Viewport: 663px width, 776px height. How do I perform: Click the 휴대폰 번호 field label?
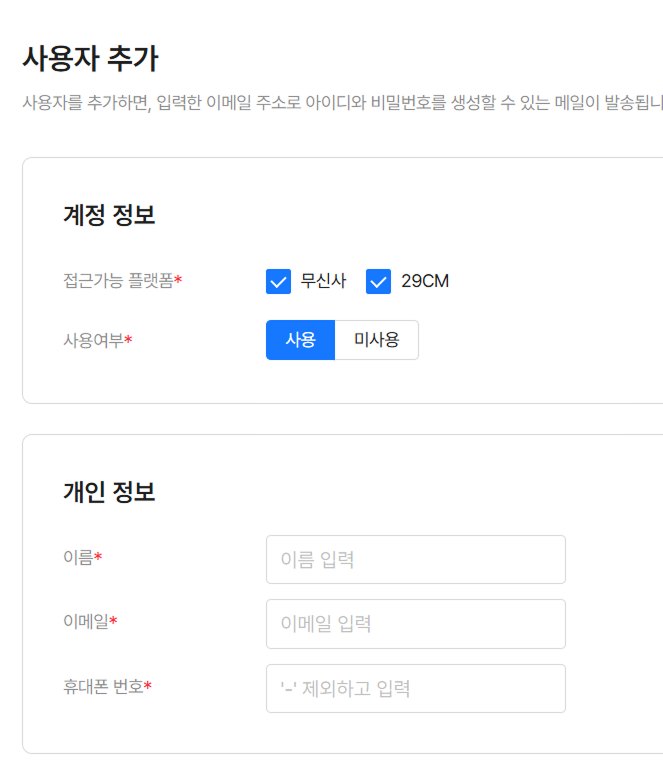tap(102, 686)
